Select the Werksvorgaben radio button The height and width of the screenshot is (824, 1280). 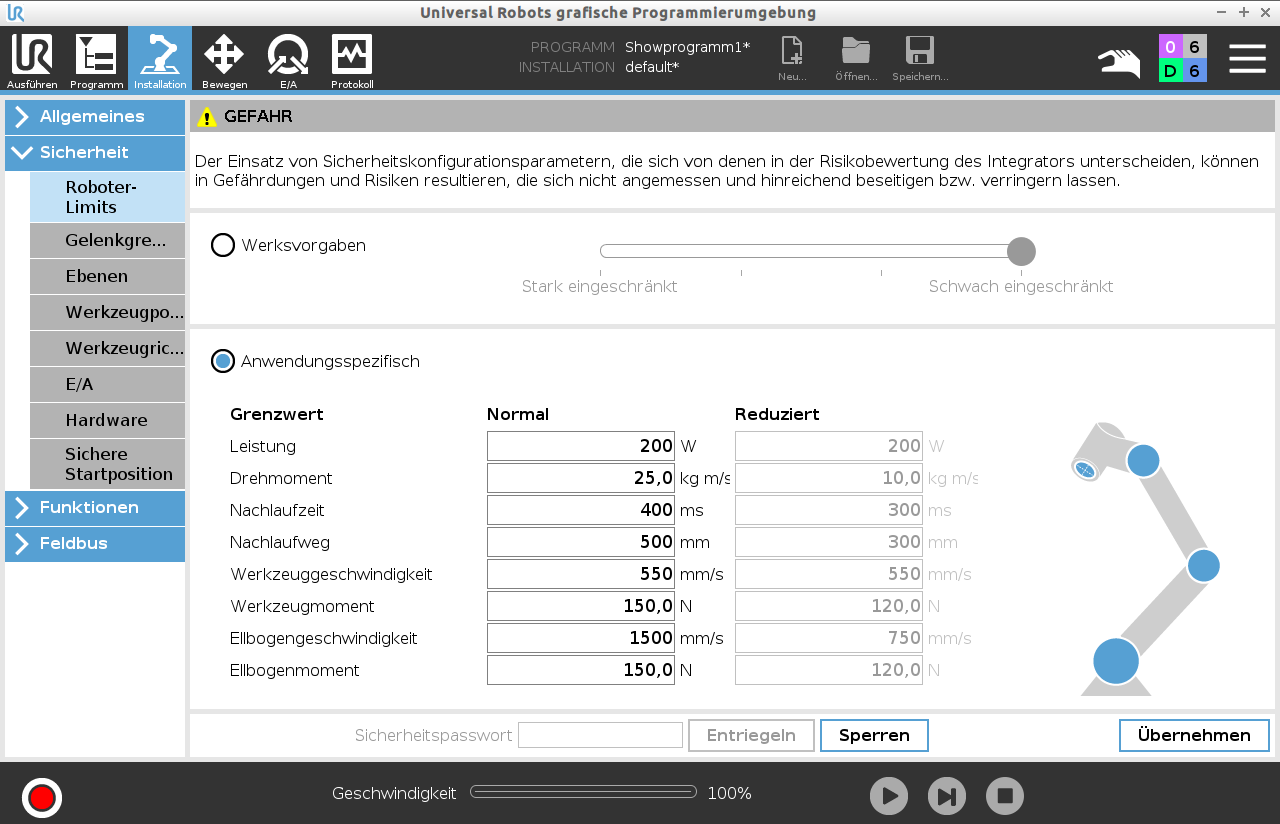(x=221, y=243)
